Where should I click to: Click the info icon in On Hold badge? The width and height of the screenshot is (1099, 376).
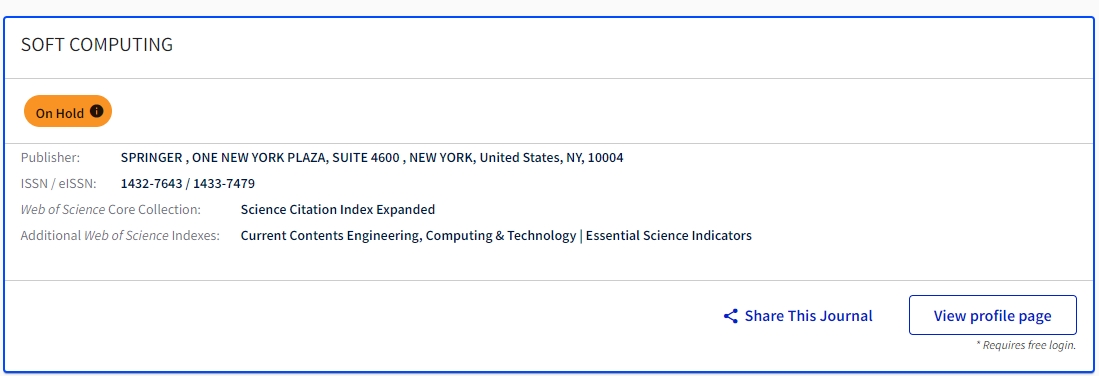pos(97,111)
